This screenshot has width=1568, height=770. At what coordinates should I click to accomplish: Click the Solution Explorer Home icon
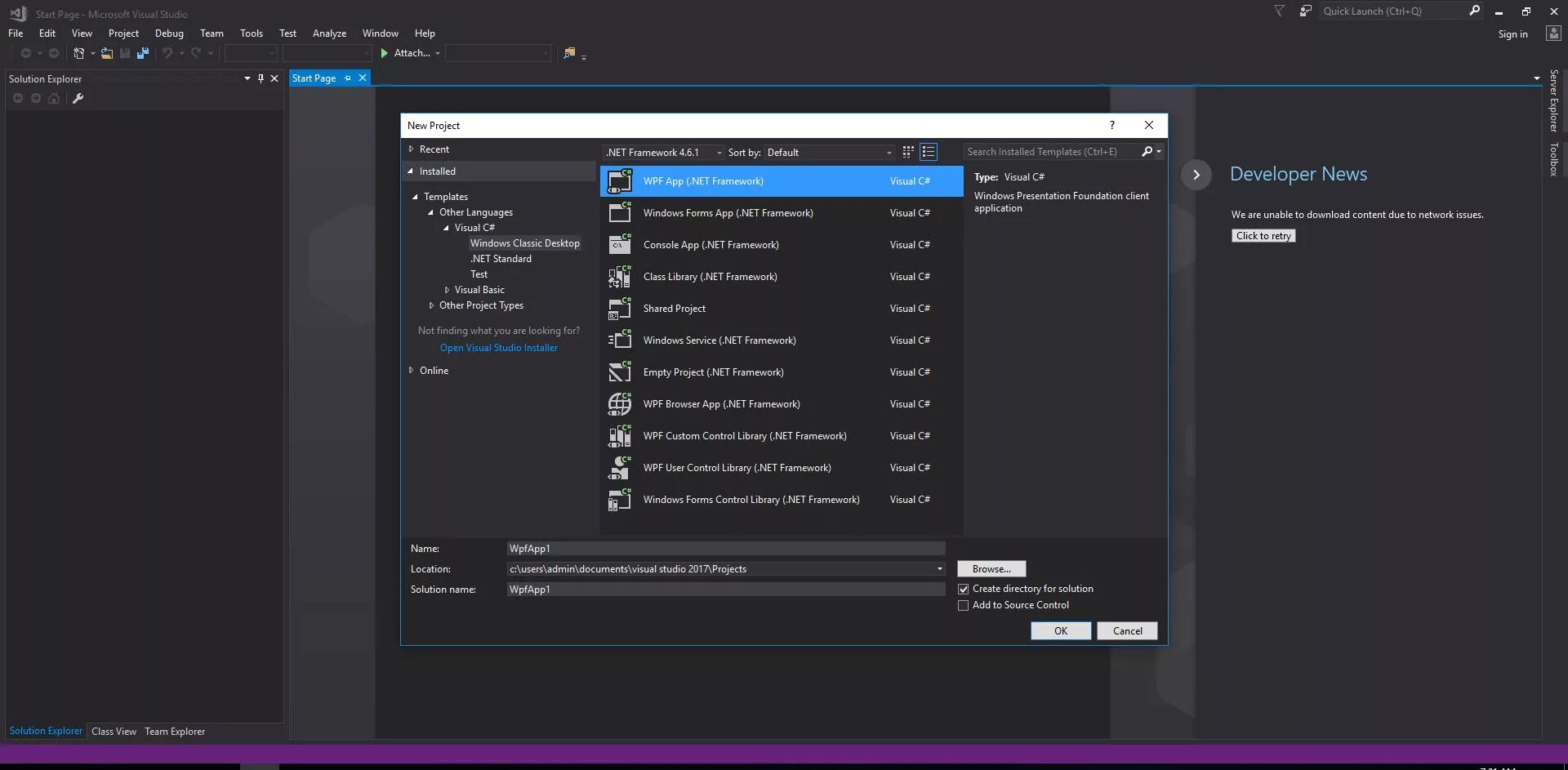tap(54, 98)
